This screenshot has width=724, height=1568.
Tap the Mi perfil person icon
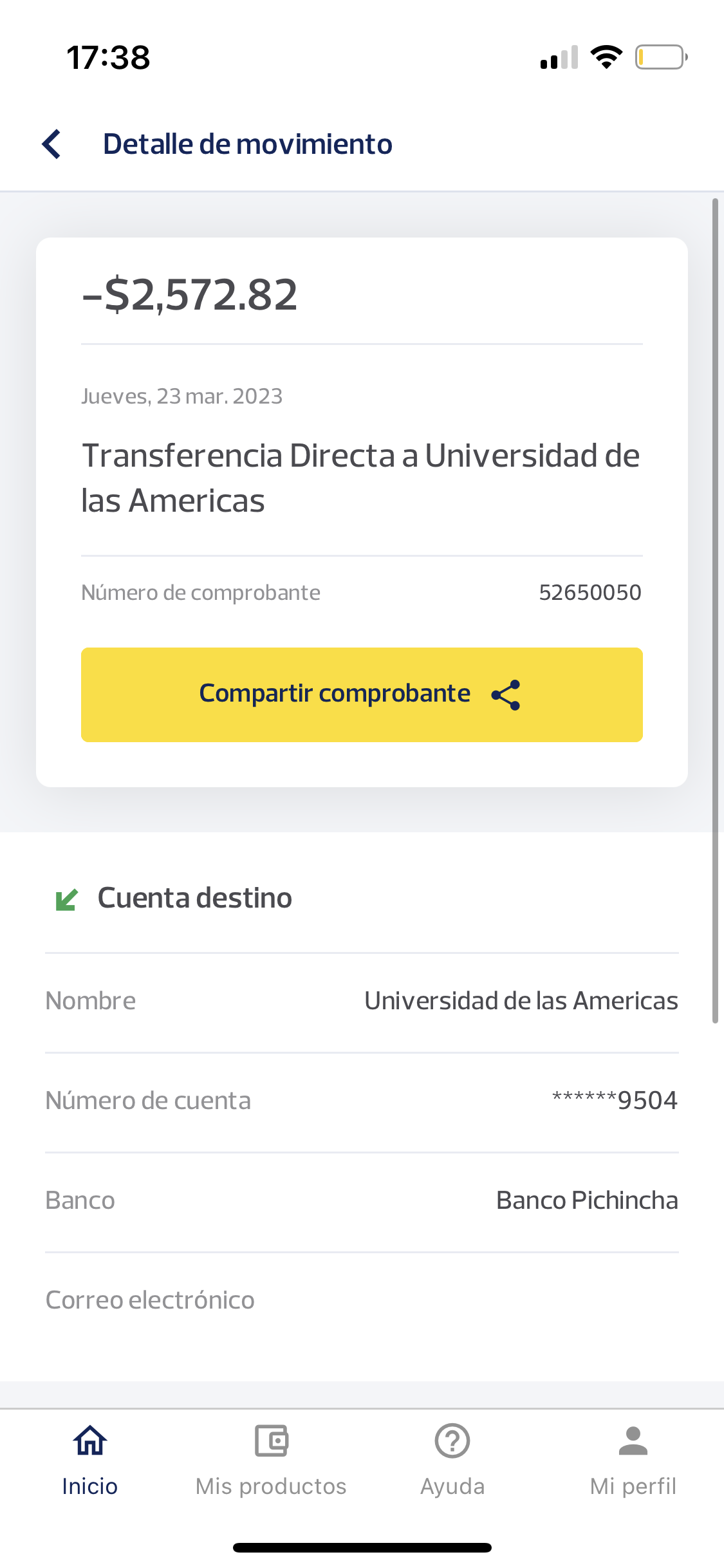click(633, 1441)
